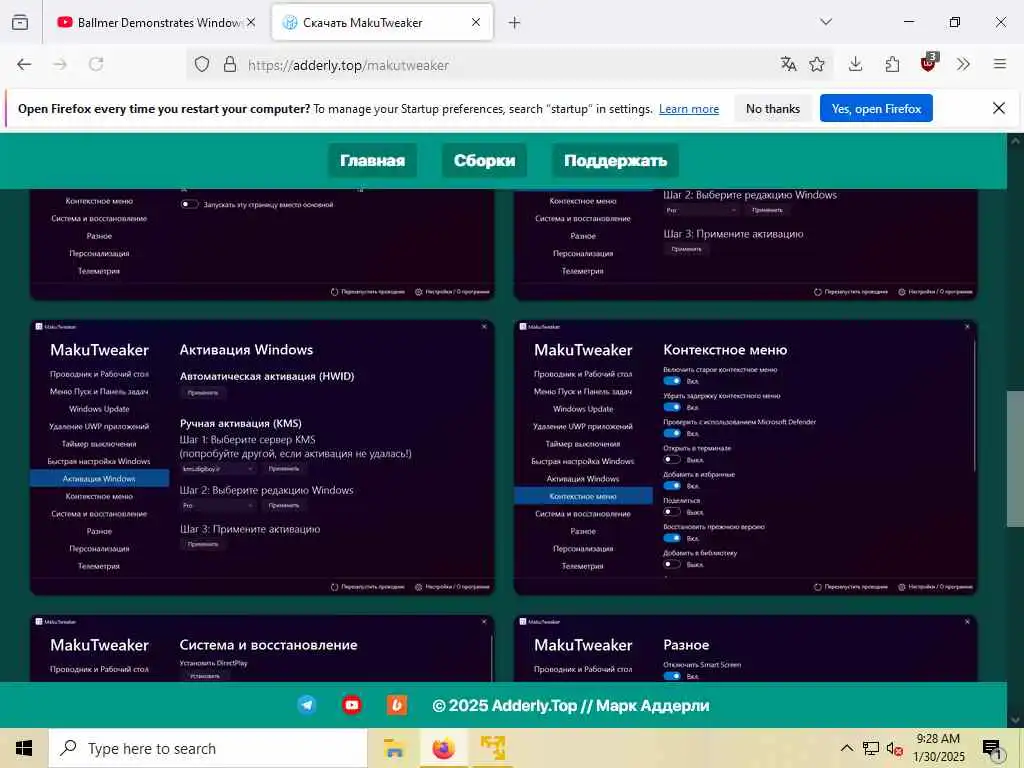This screenshot has width=1024, height=768.
Task: Show hidden icons in system tray
Action: click(x=846, y=748)
